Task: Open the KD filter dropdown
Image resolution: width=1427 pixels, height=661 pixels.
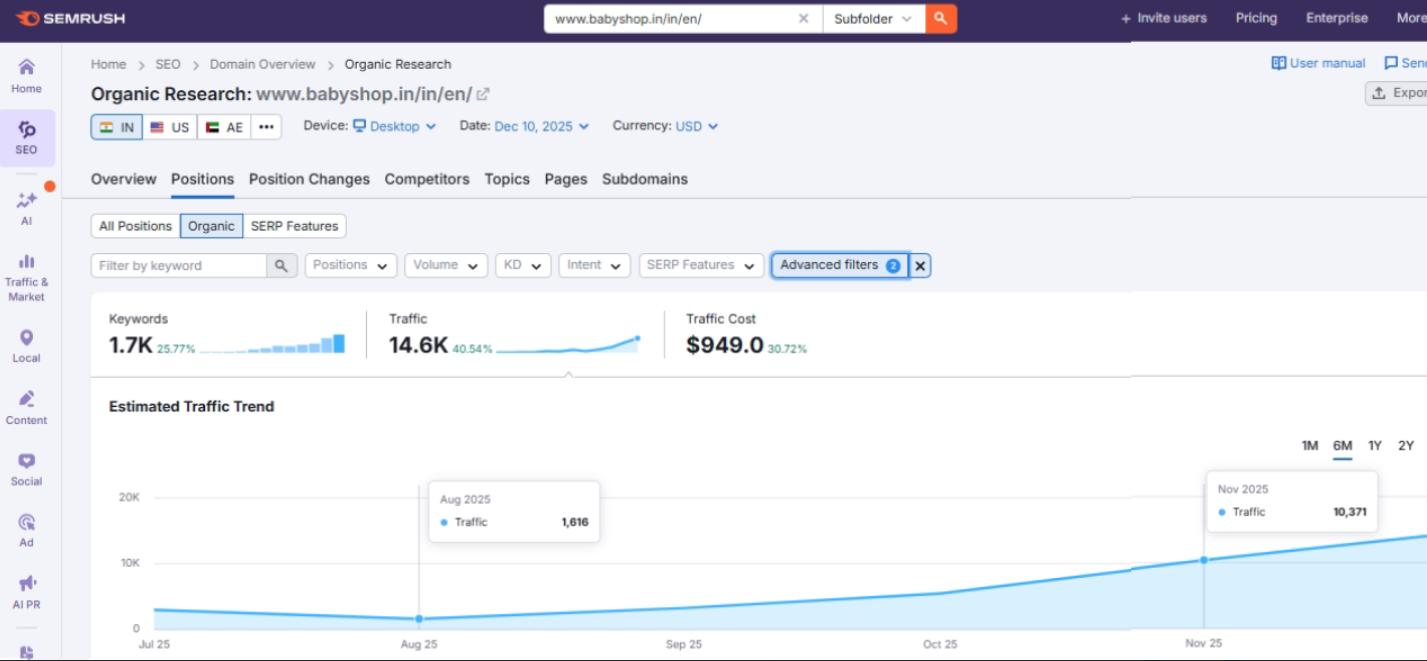Action: coord(522,266)
